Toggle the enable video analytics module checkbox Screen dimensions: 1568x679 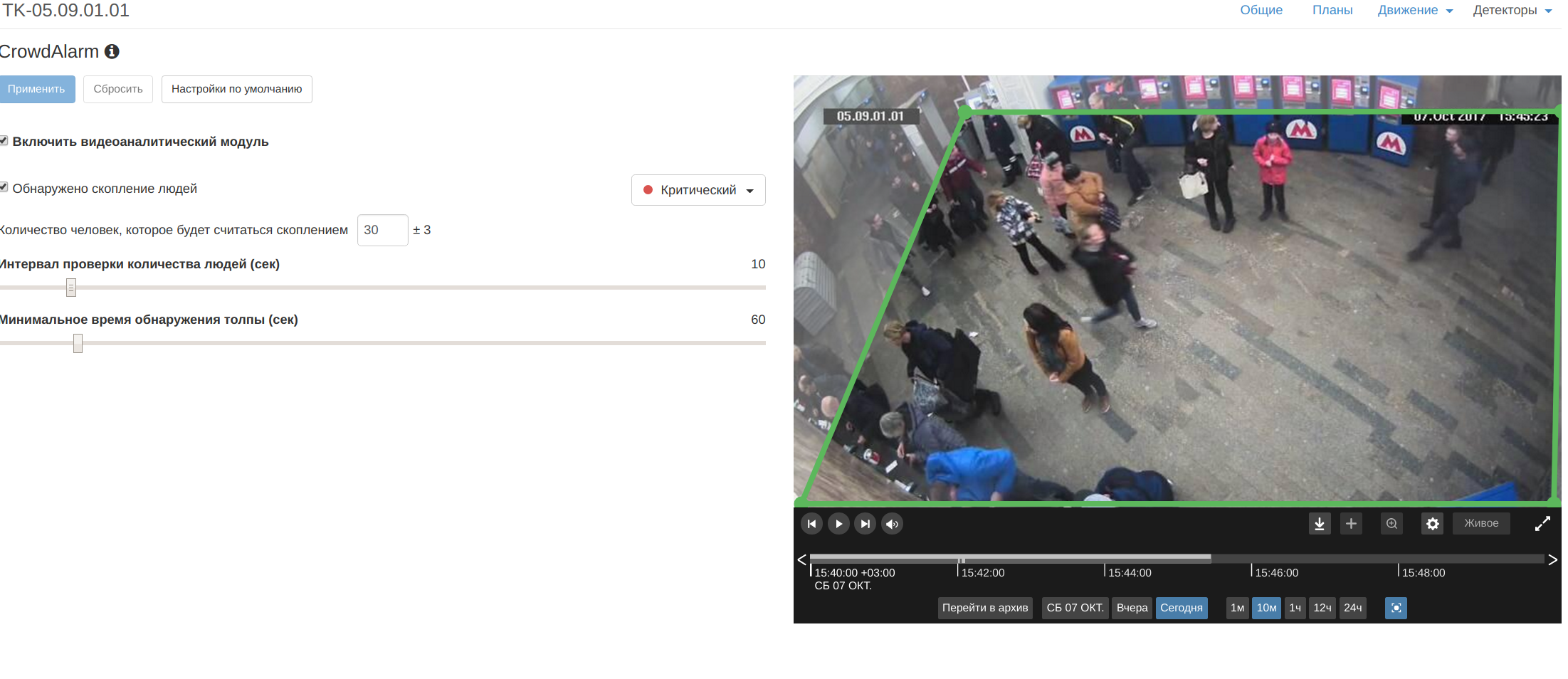click(4, 141)
